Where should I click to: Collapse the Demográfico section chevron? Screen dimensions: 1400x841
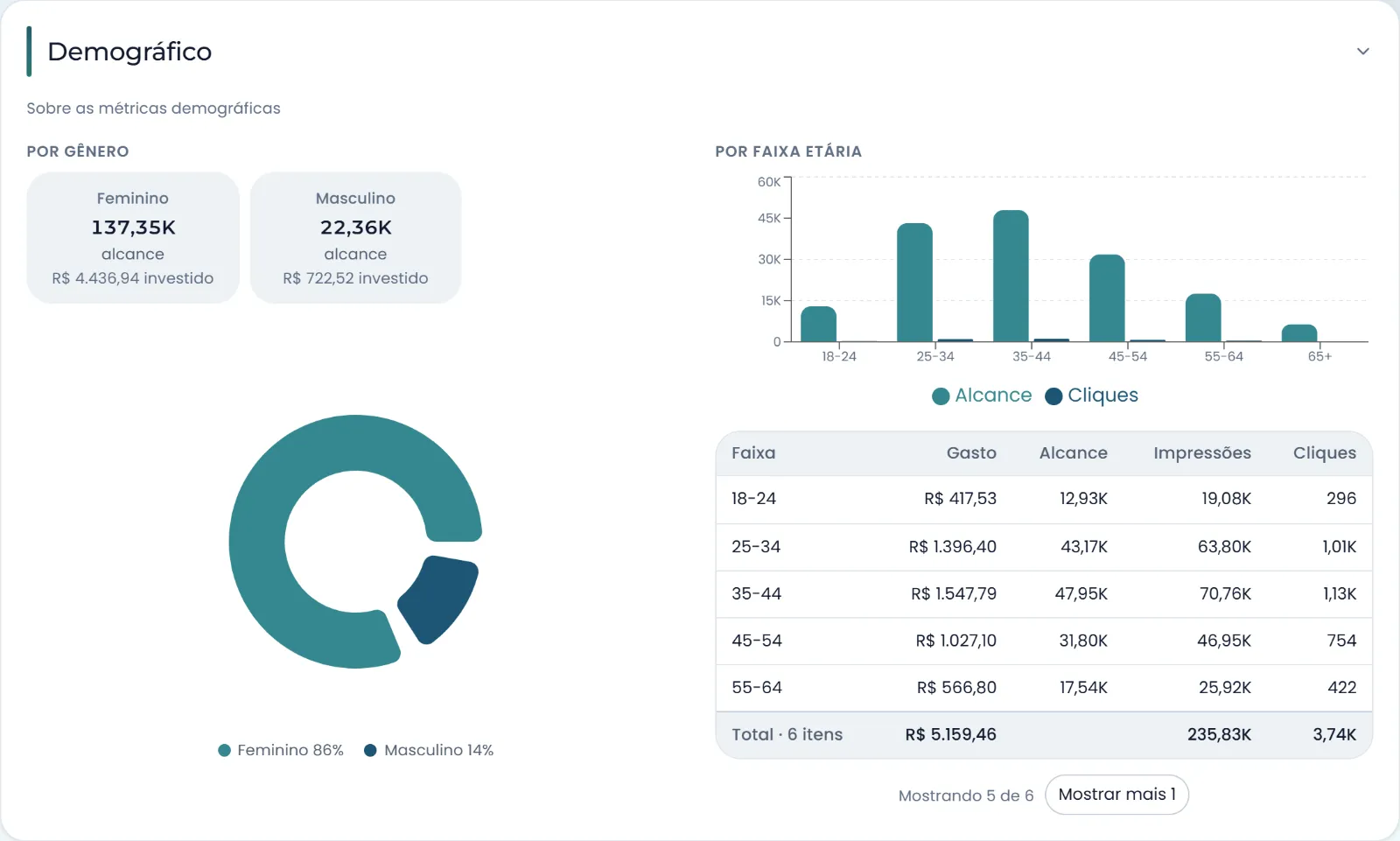[x=1362, y=52]
